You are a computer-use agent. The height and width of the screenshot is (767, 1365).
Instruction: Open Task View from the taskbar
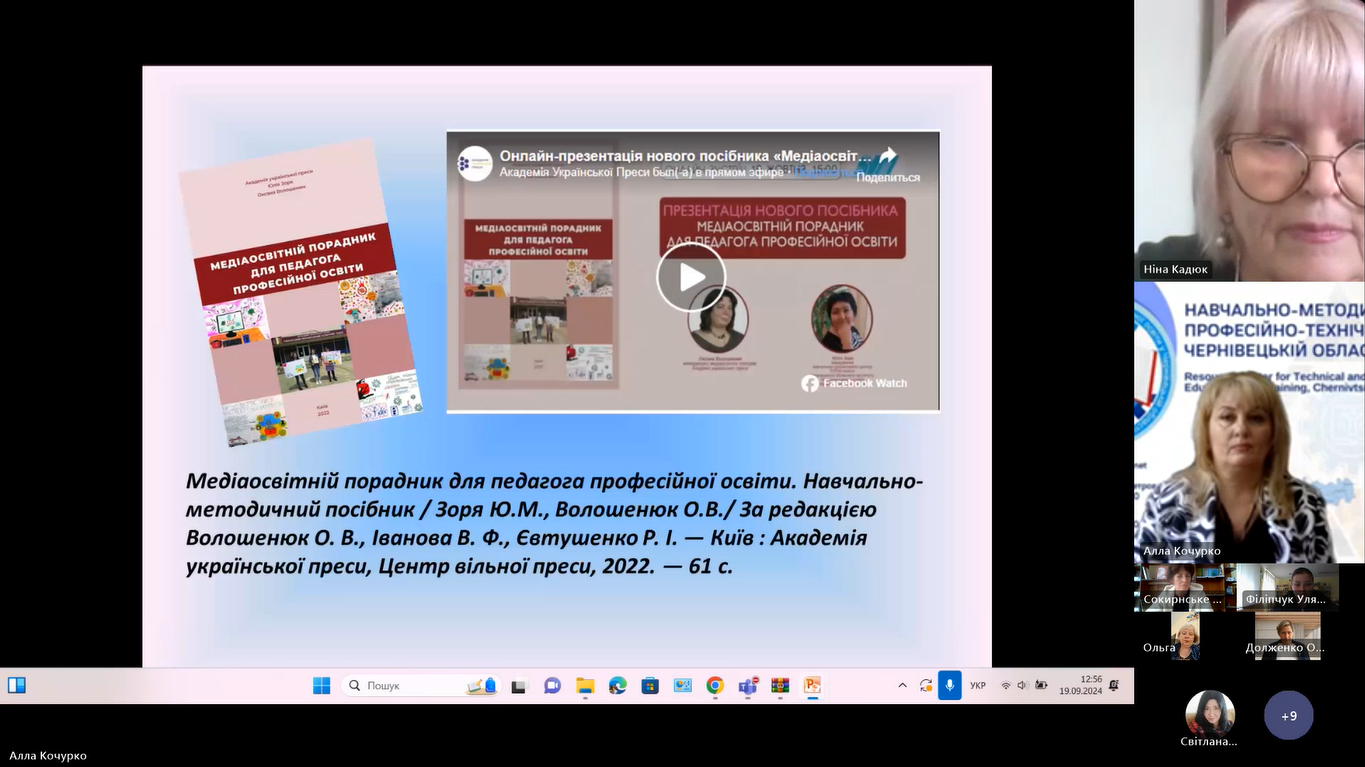pyautogui.click(x=519, y=686)
